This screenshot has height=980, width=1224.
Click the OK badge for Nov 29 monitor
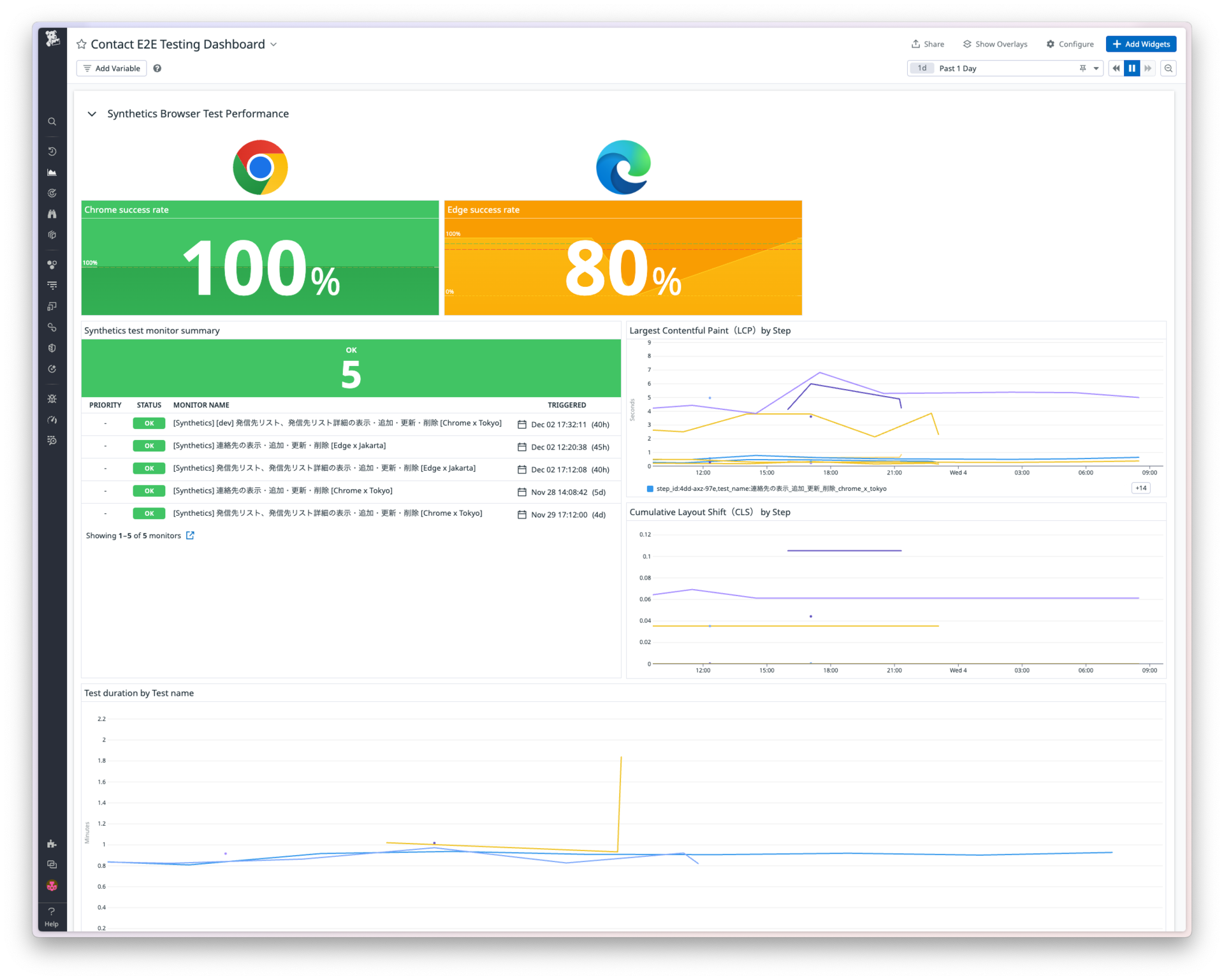click(149, 514)
